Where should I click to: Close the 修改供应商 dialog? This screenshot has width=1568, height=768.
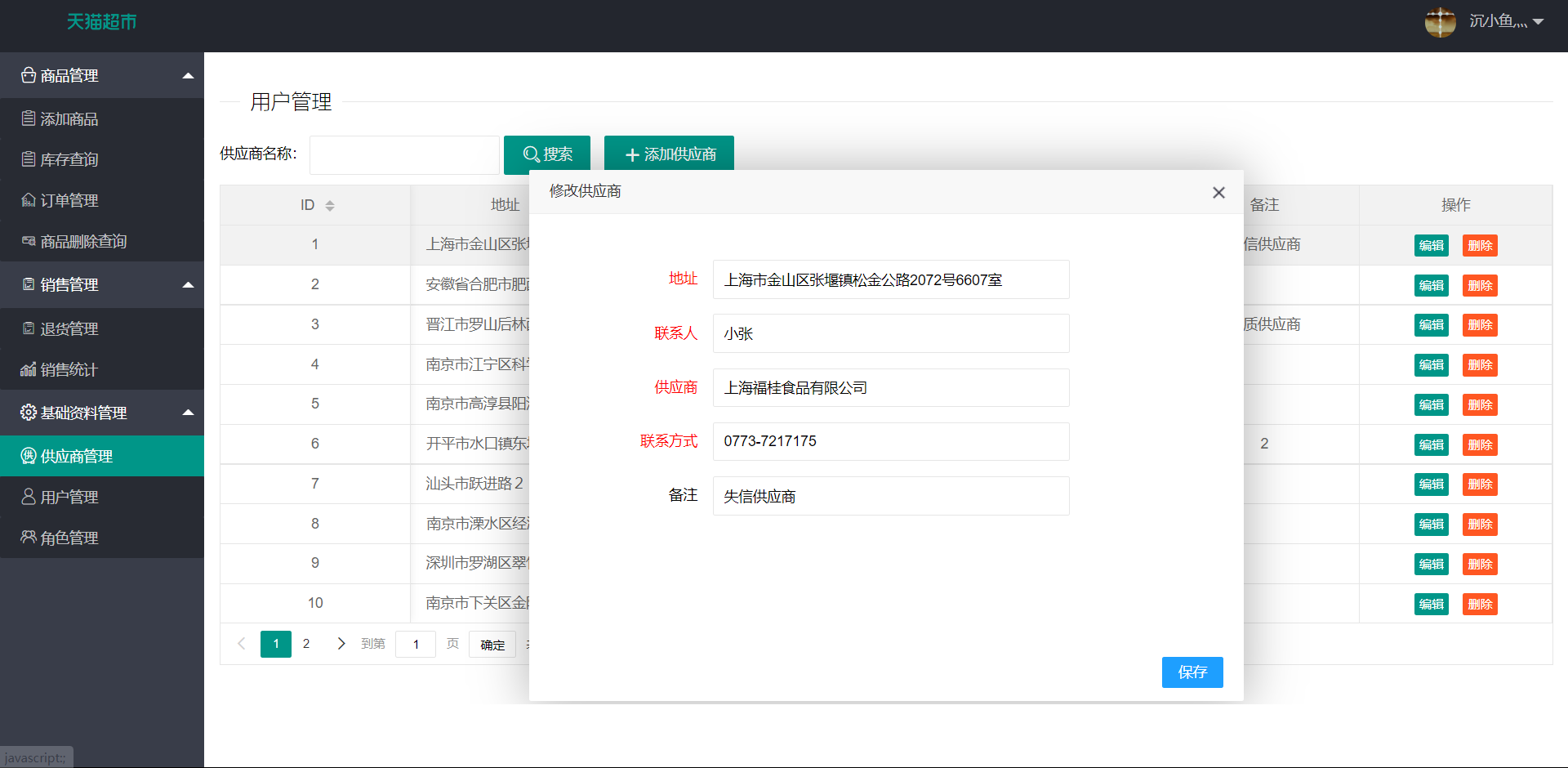coord(1218,193)
